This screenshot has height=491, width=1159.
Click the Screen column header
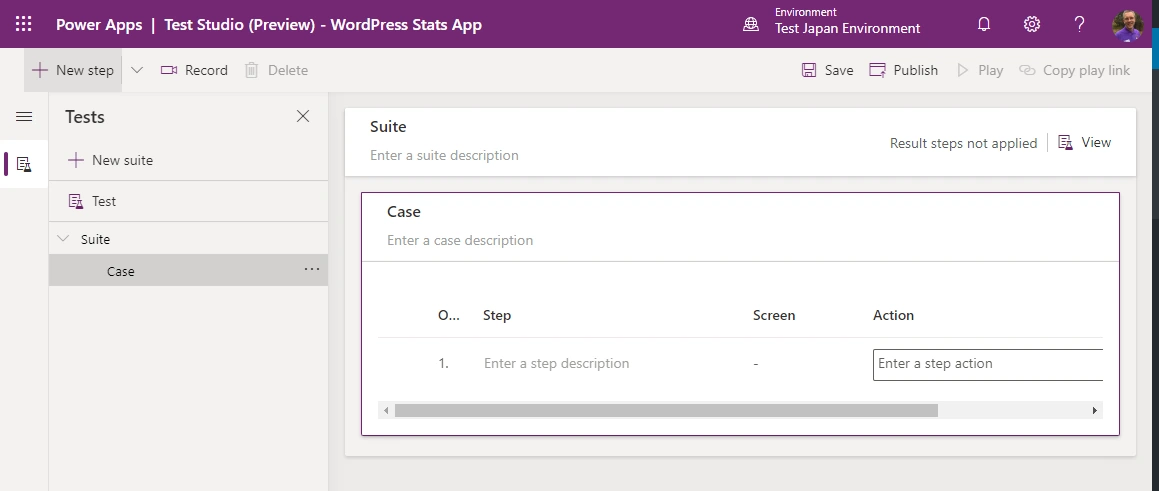tap(774, 315)
